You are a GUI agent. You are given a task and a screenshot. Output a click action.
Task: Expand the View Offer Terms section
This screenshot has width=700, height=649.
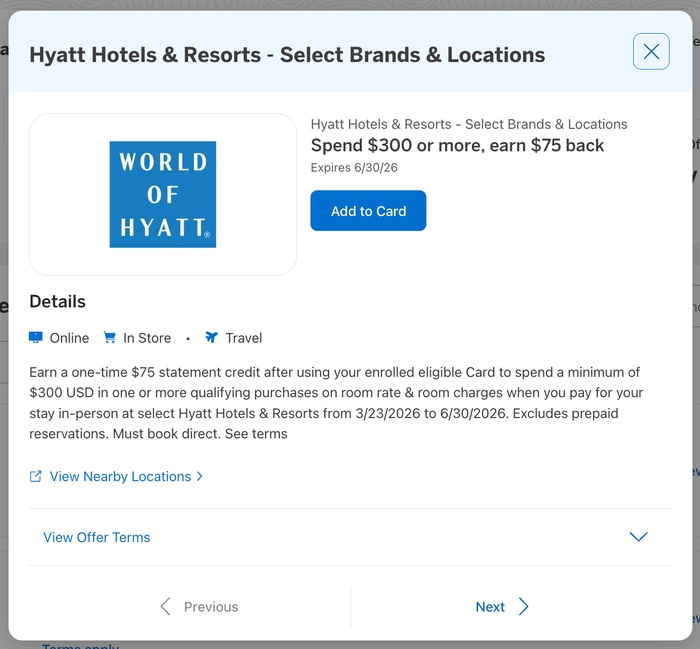pyautogui.click(x=350, y=537)
